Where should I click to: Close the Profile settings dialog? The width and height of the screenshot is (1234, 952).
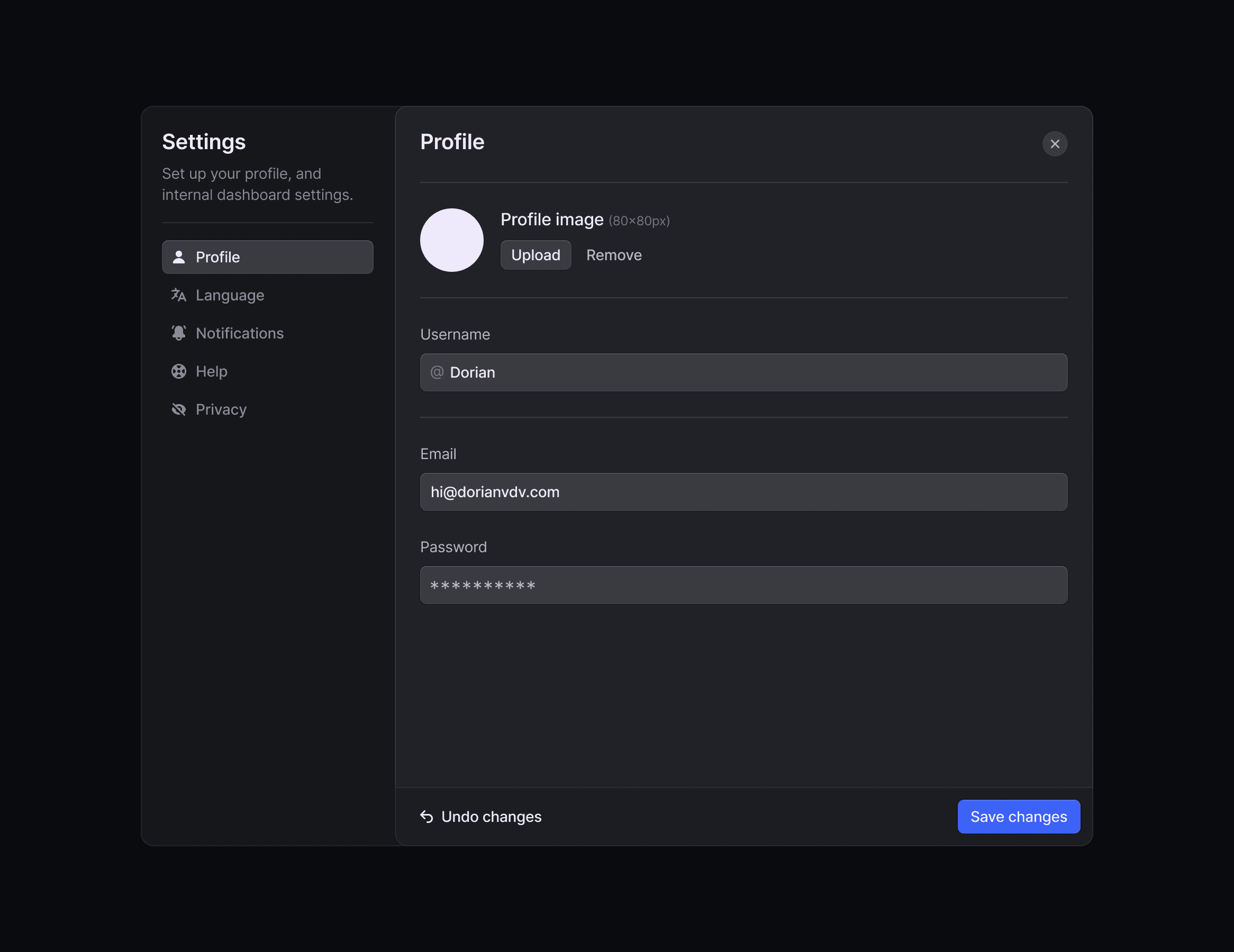tap(1054, 144)
